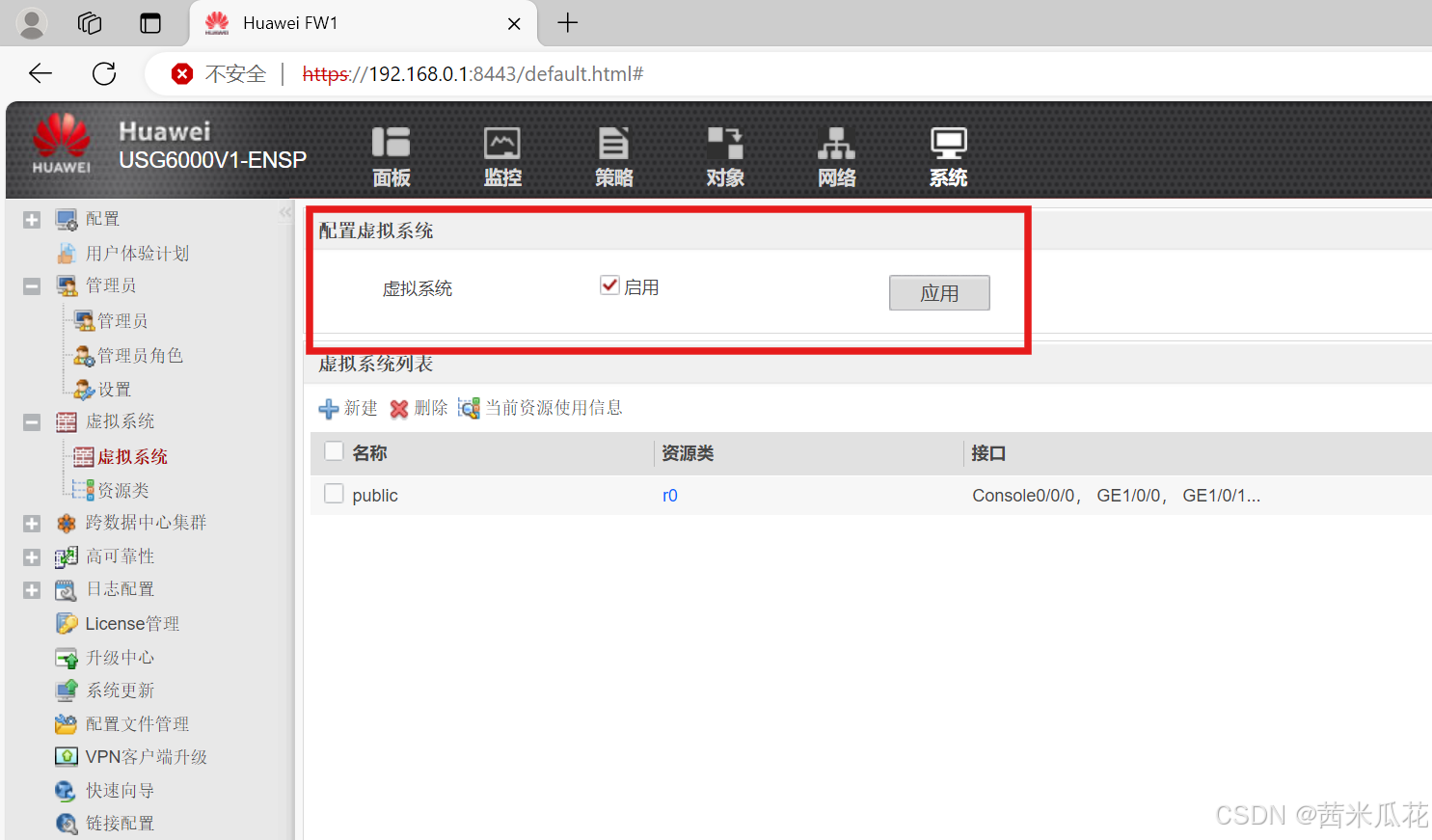The width and height of the screenshot is (1432, 840).
Task: Open browser profile avatar
Action: click(x=32, y=23)
